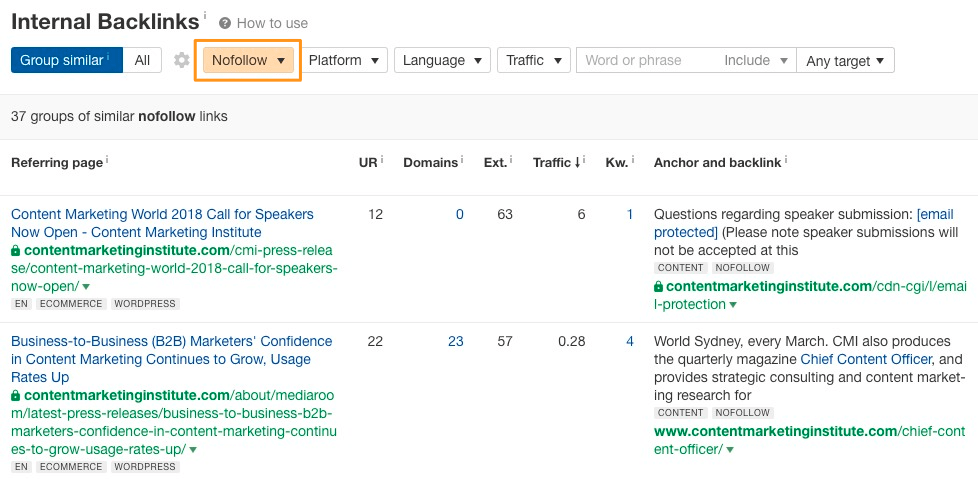Open the Business-to-Business (B2B) Marketers' Confidence link
This screenshot has height=479, width=978.
point(172,359)
